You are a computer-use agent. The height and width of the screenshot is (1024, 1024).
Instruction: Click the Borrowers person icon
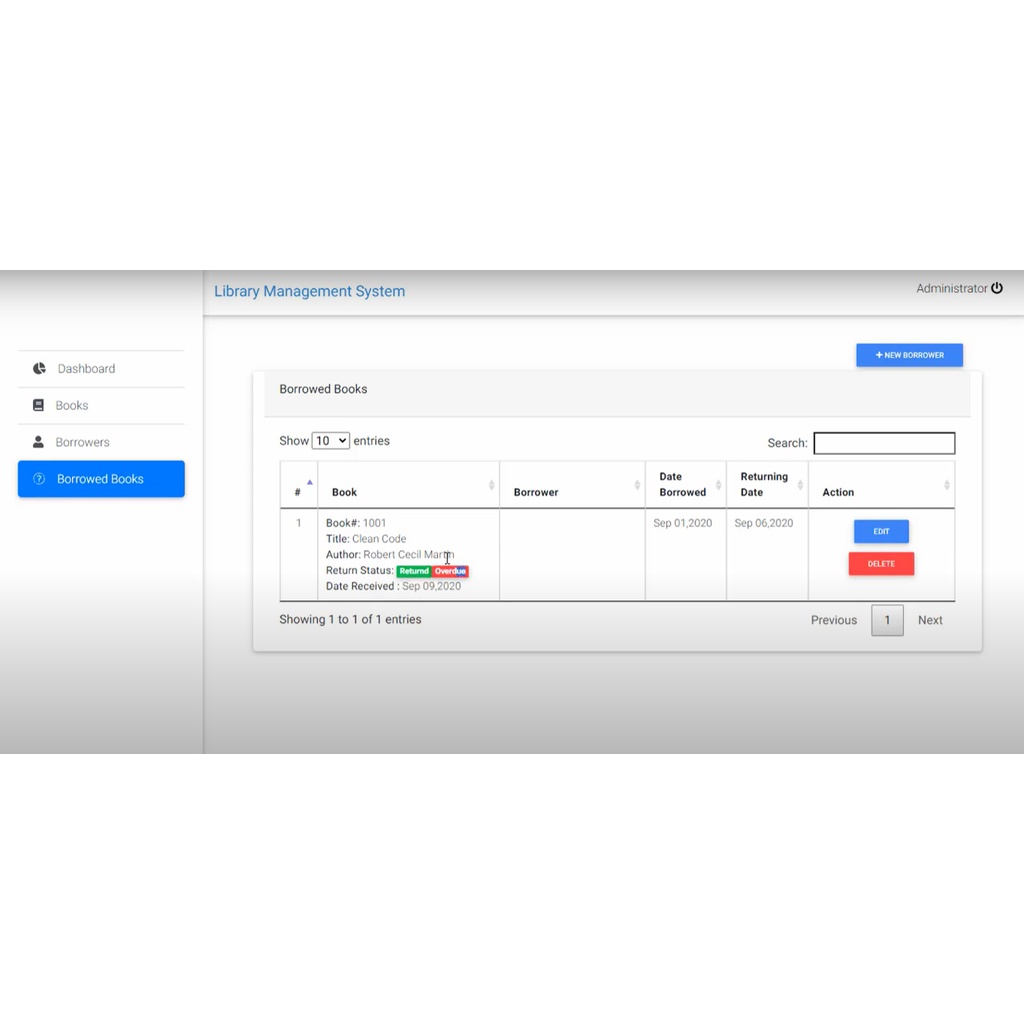tap(39, 442)
